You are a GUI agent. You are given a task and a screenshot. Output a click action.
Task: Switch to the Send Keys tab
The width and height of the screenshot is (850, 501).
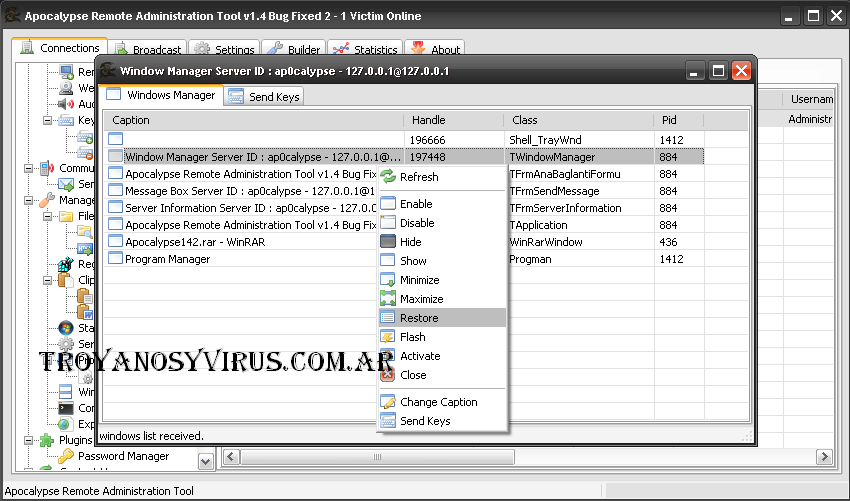click(264, 97)
